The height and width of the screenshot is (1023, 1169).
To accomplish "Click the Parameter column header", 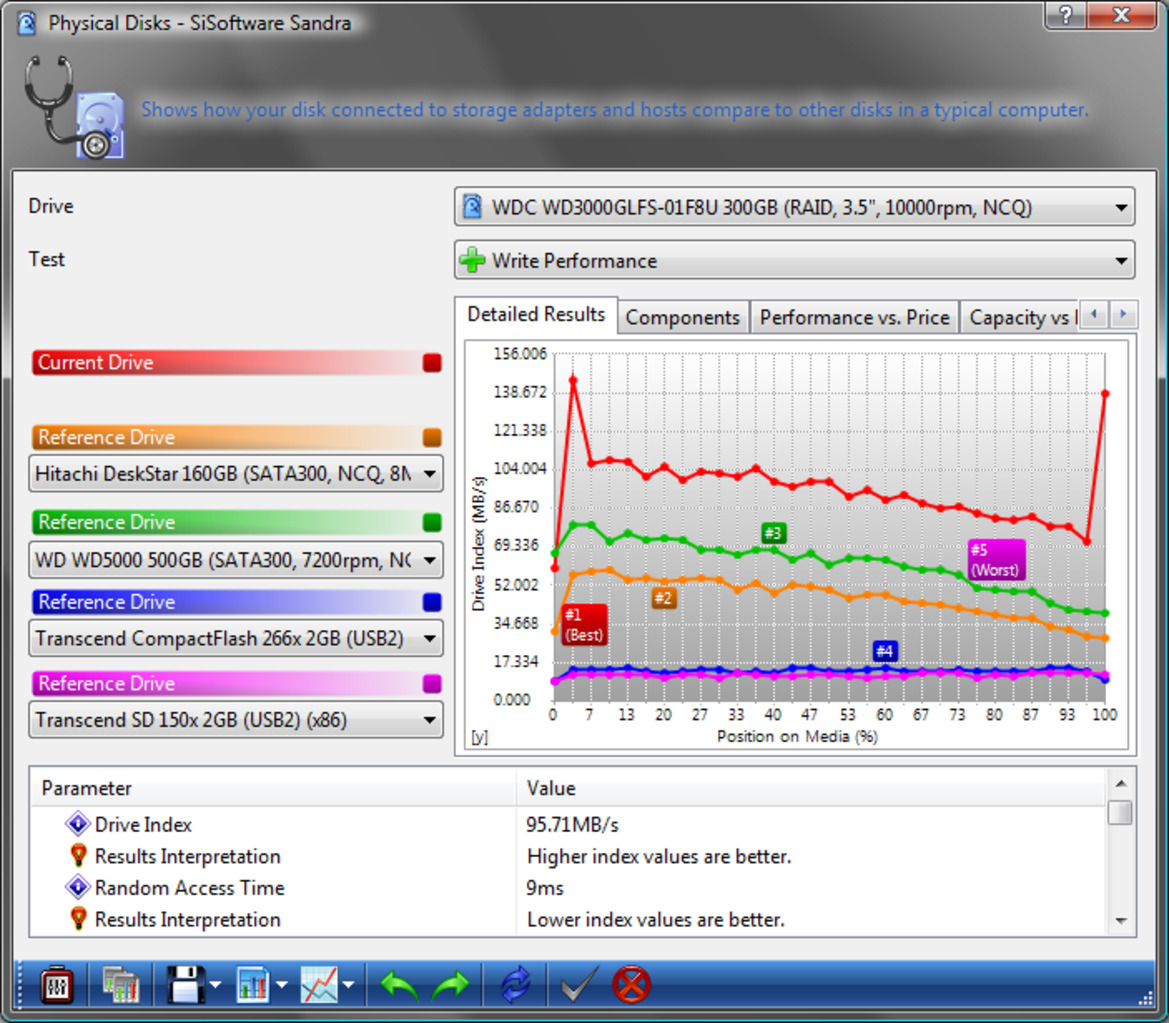I will click(273, 788).
